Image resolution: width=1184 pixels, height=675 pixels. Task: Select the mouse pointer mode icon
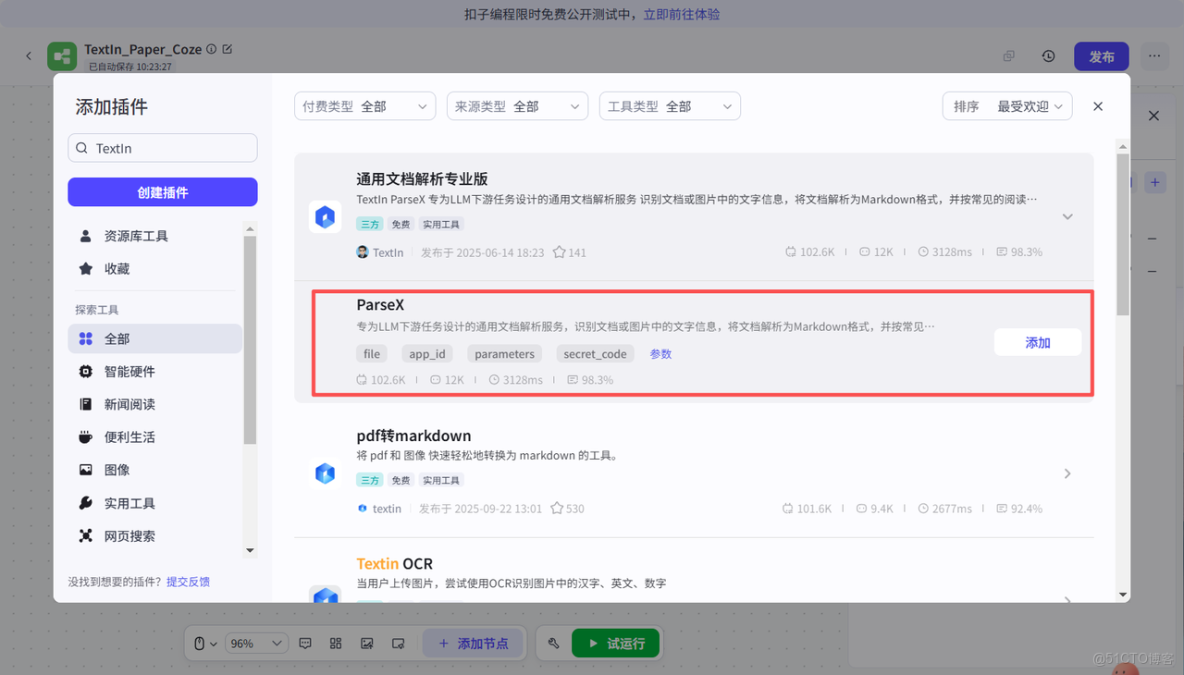[199, 643]
